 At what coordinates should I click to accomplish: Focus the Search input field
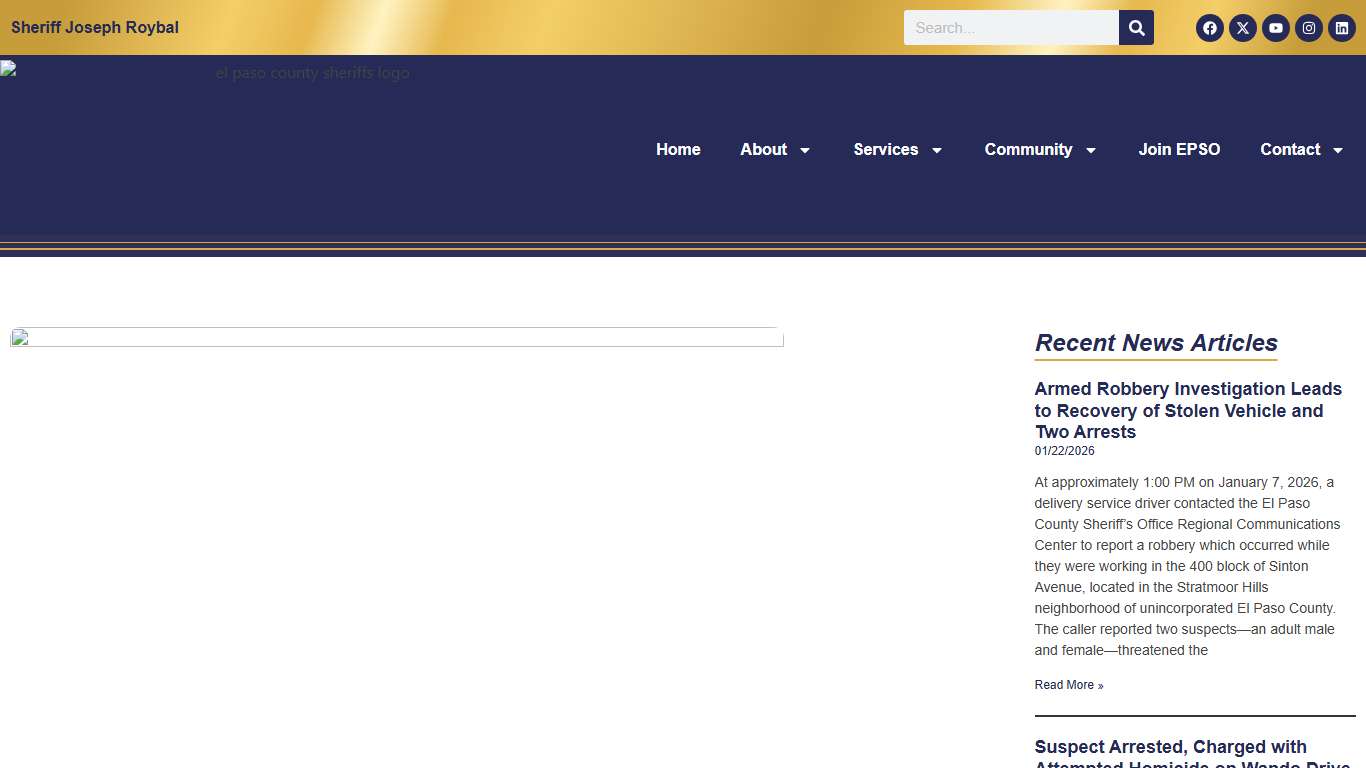[1010, 28]
